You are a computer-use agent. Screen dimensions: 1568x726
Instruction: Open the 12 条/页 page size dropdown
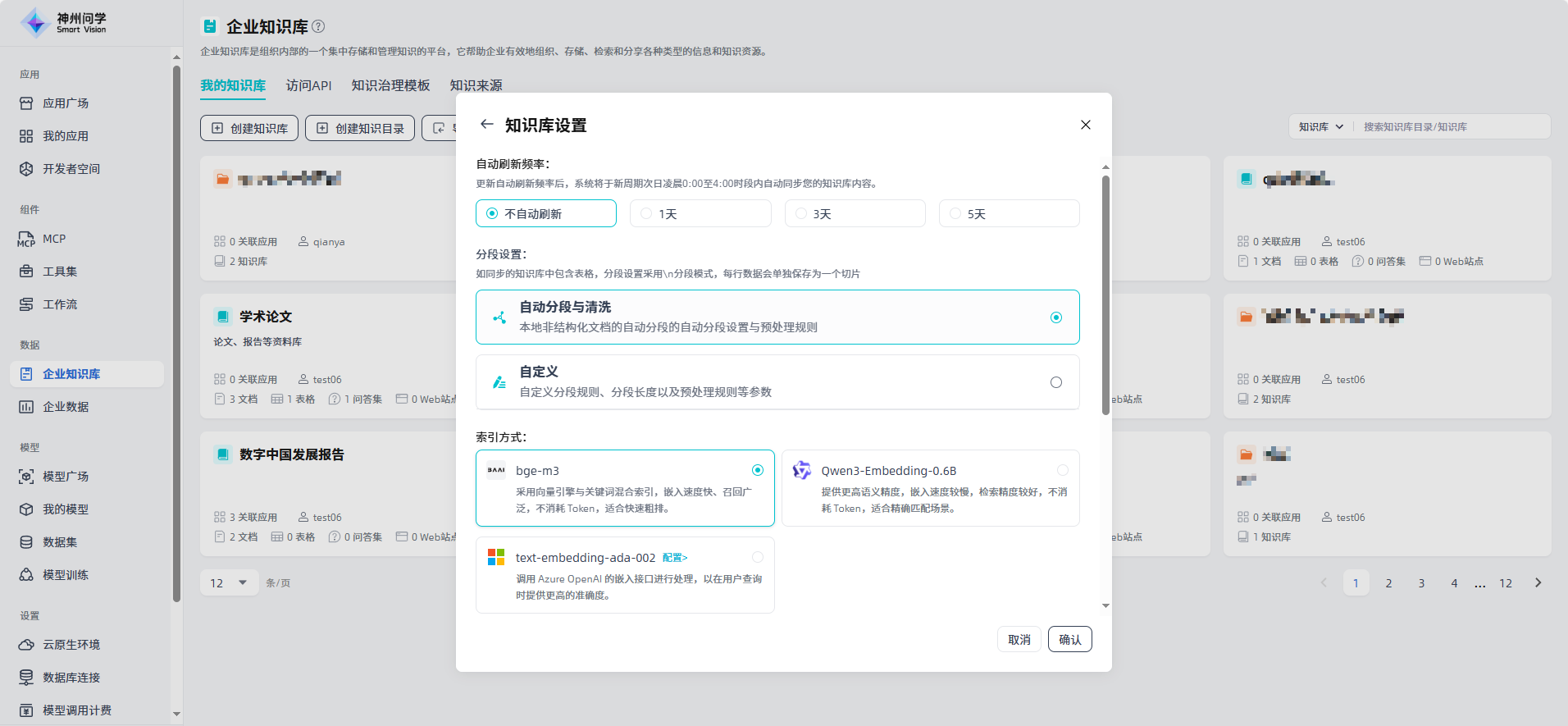229,583
